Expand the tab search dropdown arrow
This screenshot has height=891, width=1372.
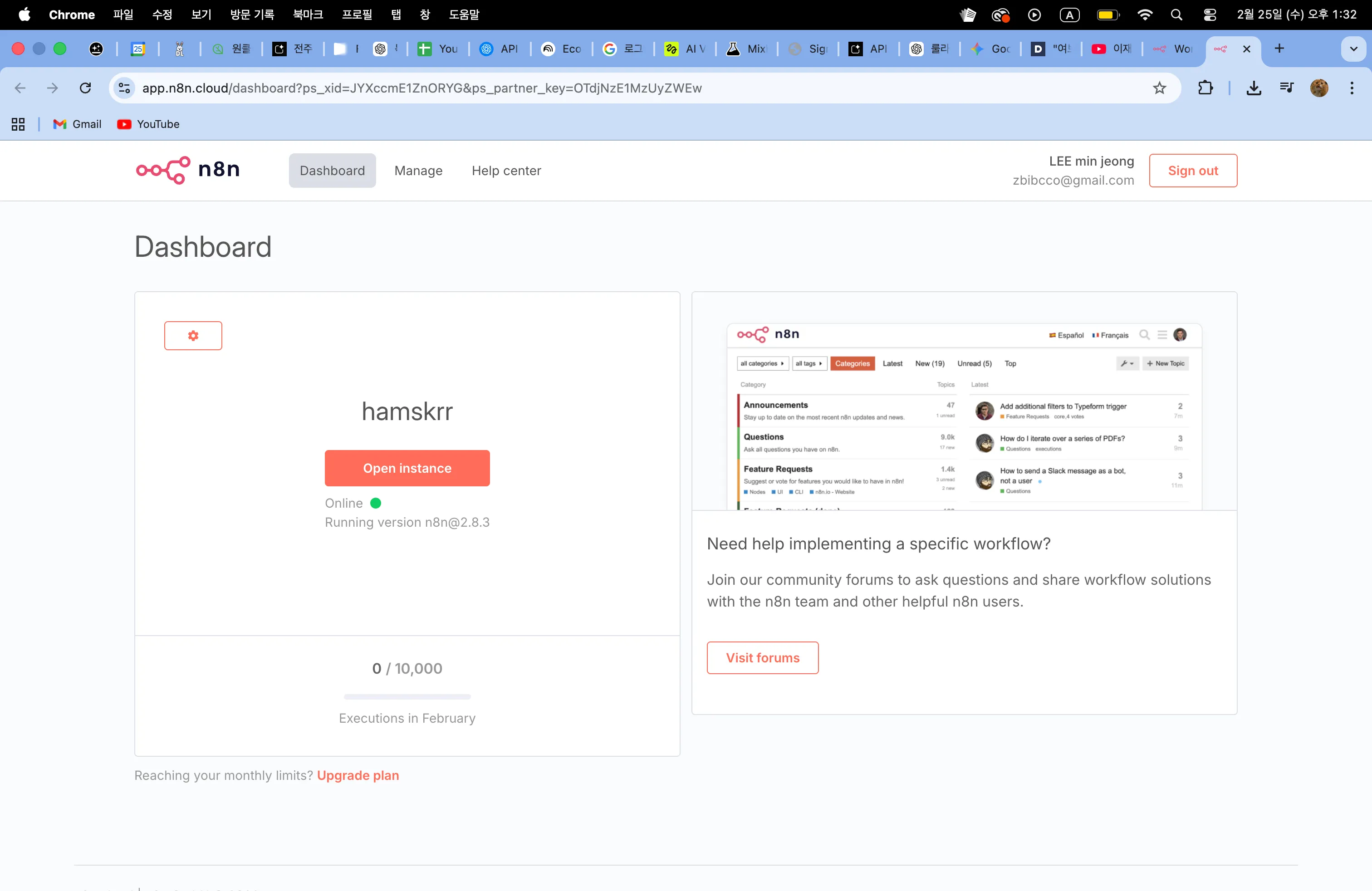point(1353,49)
